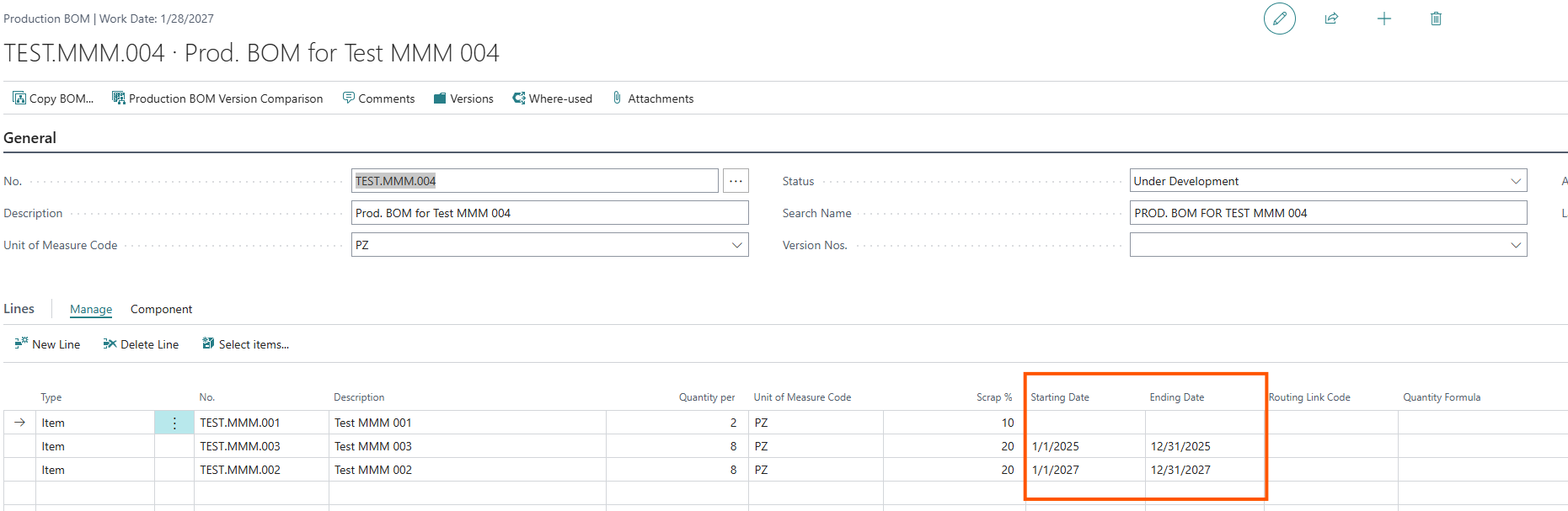
Task: Click the pencil edit icon
Action: 1279,19
